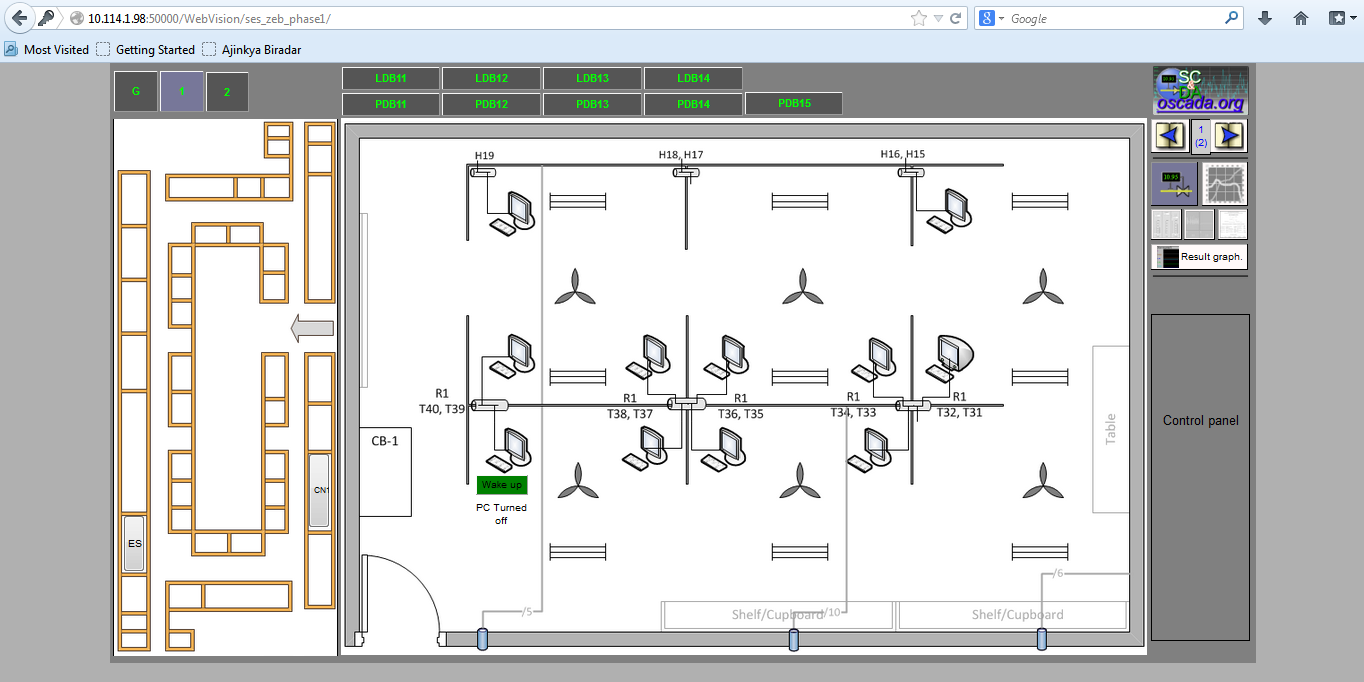
Task: Open the Firefox downloads arrow
Action: click(x=1265, y=18)
